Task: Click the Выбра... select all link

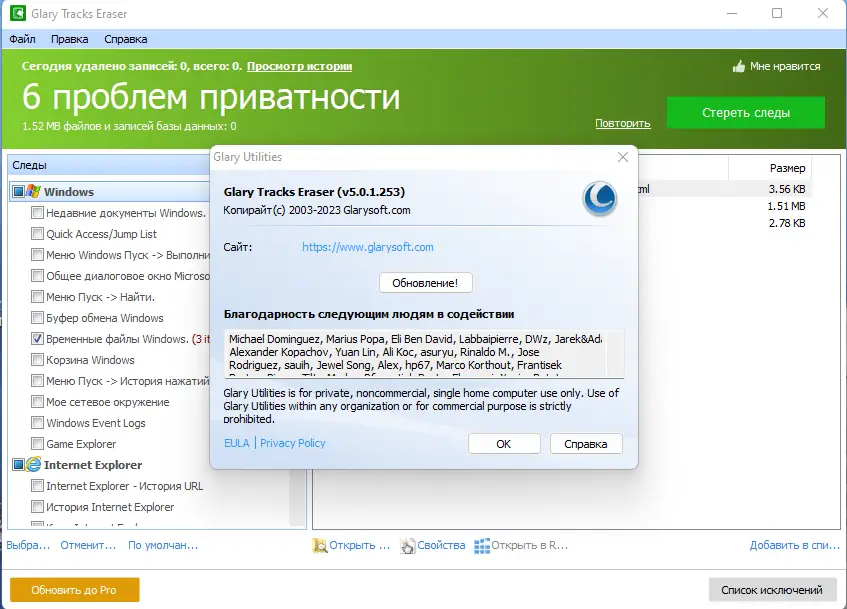Action: click(x=28, y=545)
